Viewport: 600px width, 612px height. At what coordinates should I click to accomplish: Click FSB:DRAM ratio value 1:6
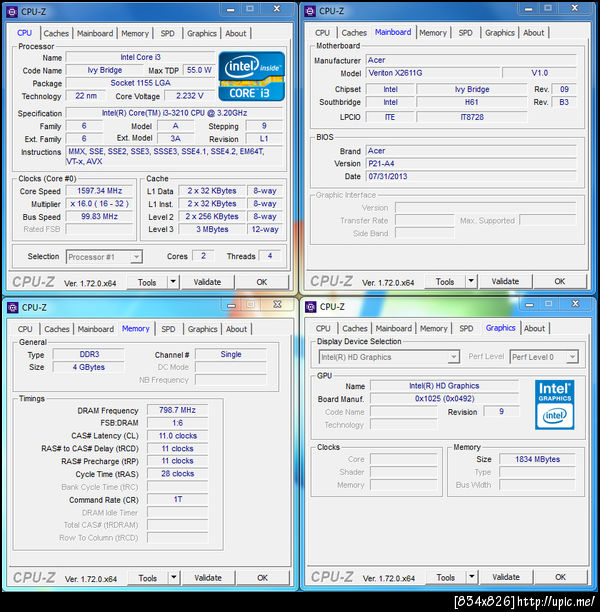pyautogui.click(x=178, y=423)
